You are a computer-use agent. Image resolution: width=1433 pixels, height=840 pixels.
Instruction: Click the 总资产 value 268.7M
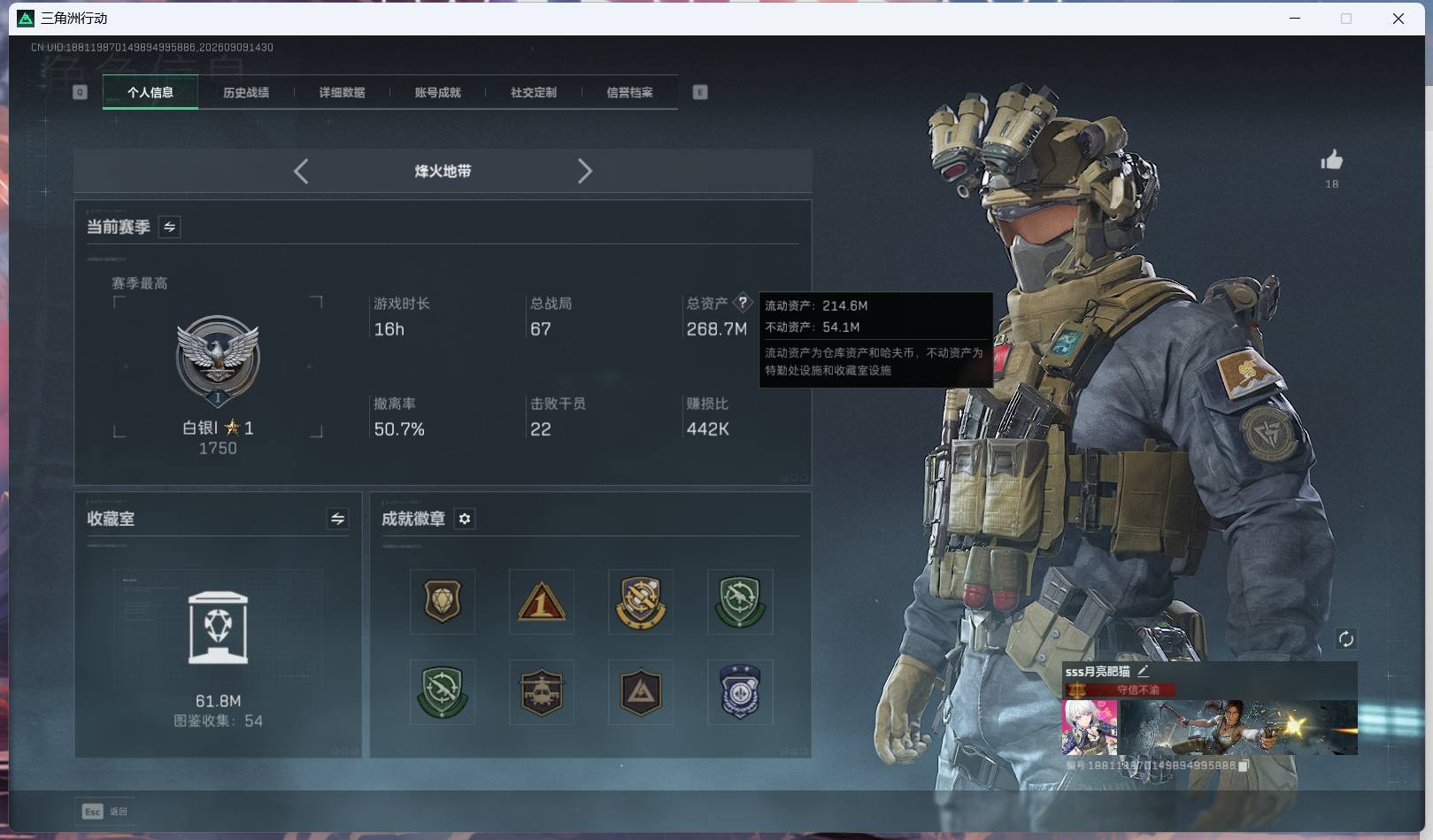pos(717,329)
